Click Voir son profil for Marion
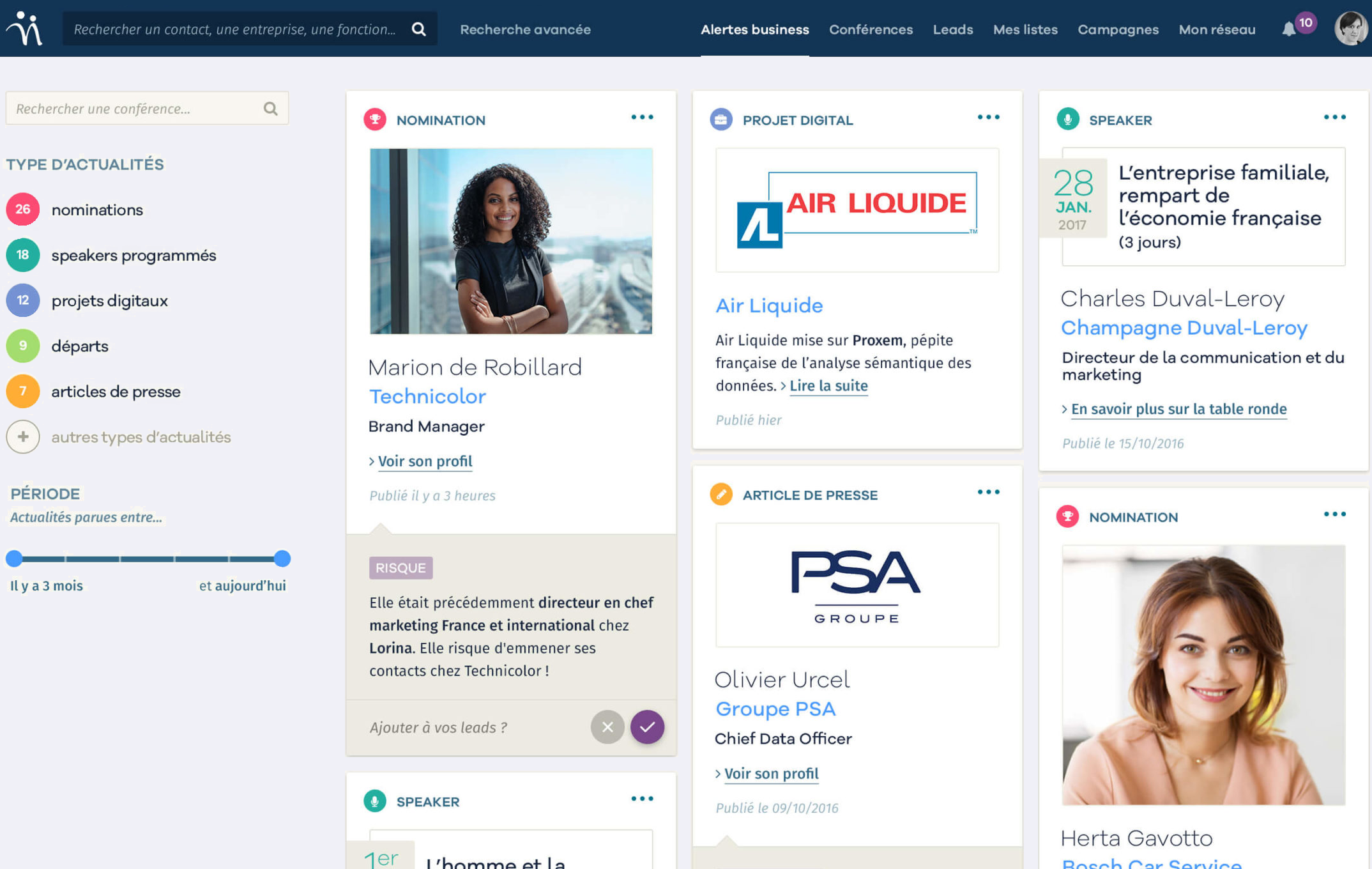 coord(425,461)
